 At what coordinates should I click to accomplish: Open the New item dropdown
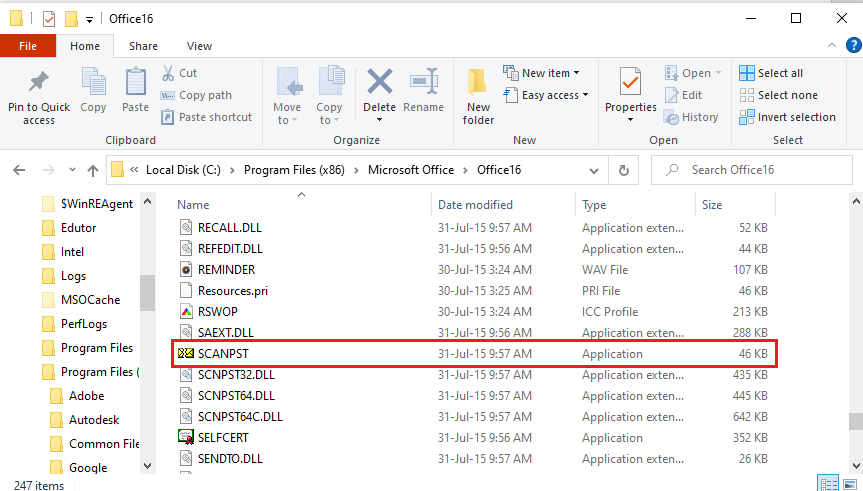tap(542, 73)
